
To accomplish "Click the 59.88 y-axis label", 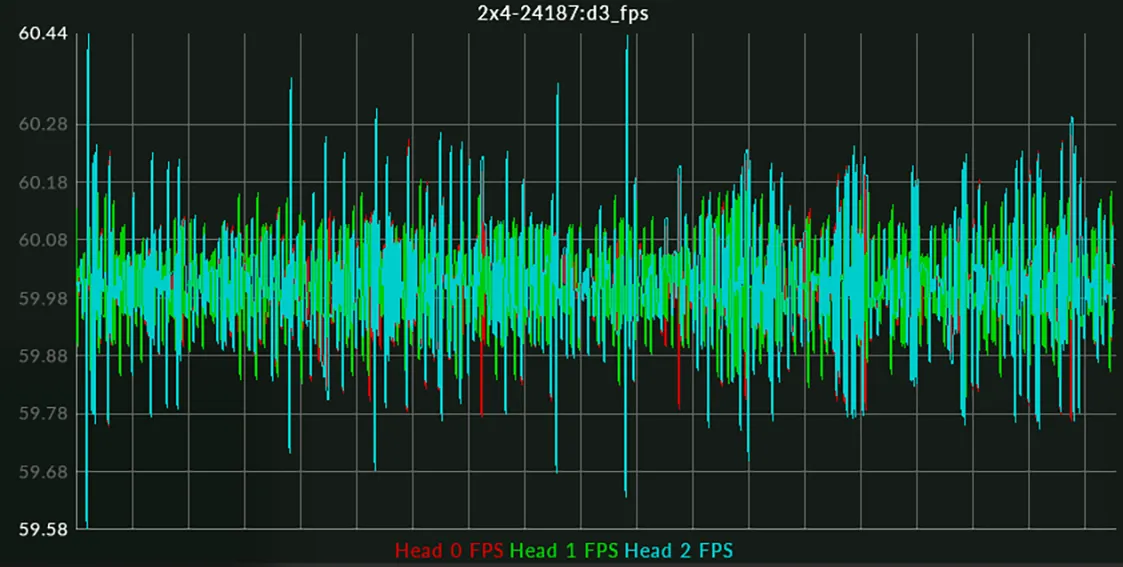I will [43, 356].
